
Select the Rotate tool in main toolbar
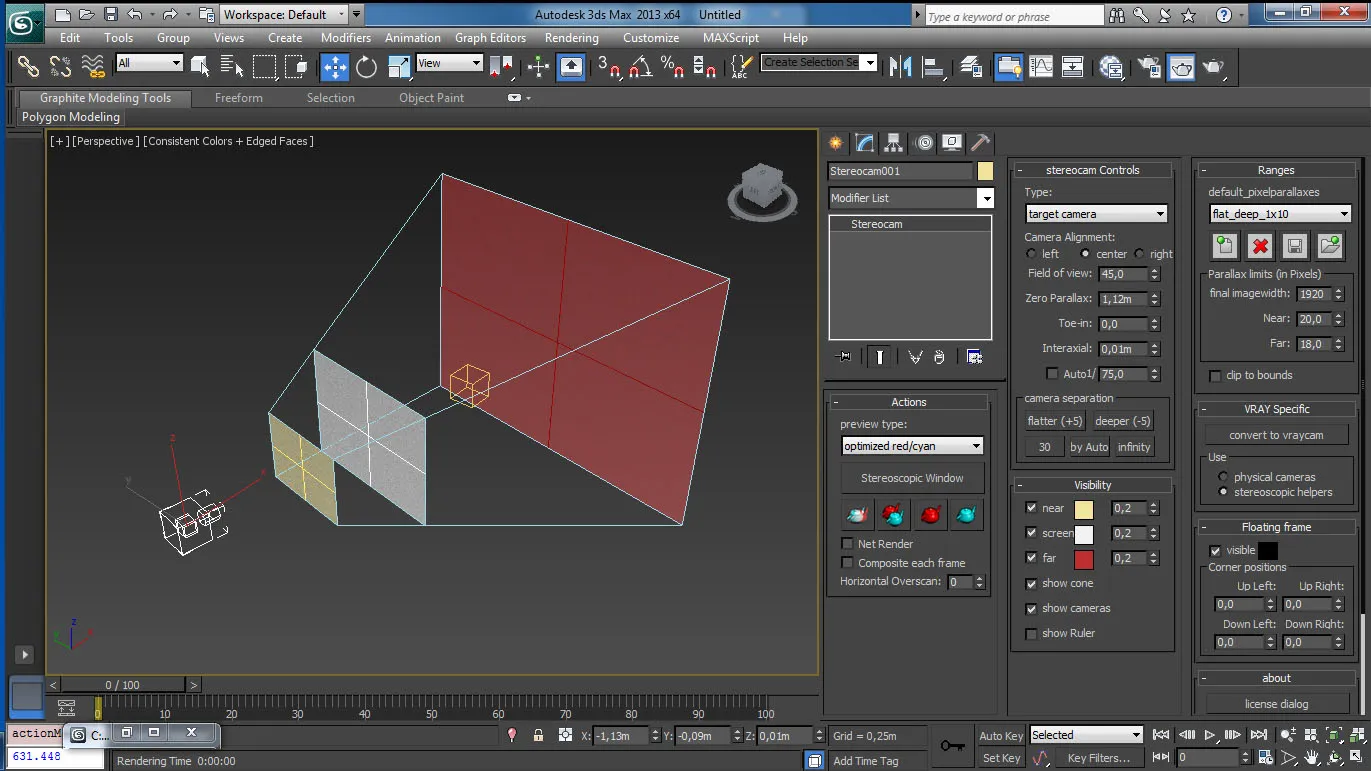click(367, 67)
